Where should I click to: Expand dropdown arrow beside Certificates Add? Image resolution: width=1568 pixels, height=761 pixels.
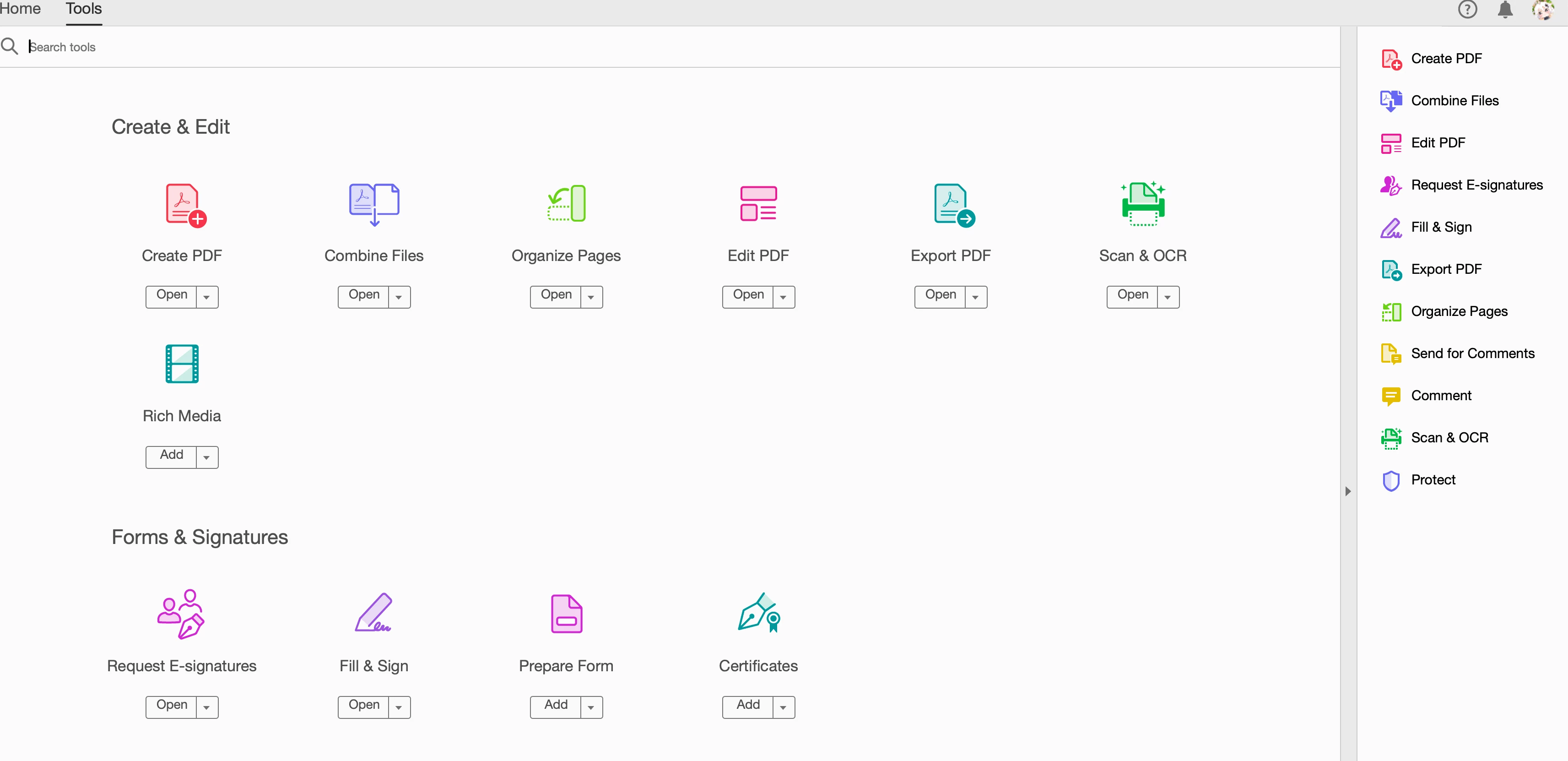pos(784,707)
